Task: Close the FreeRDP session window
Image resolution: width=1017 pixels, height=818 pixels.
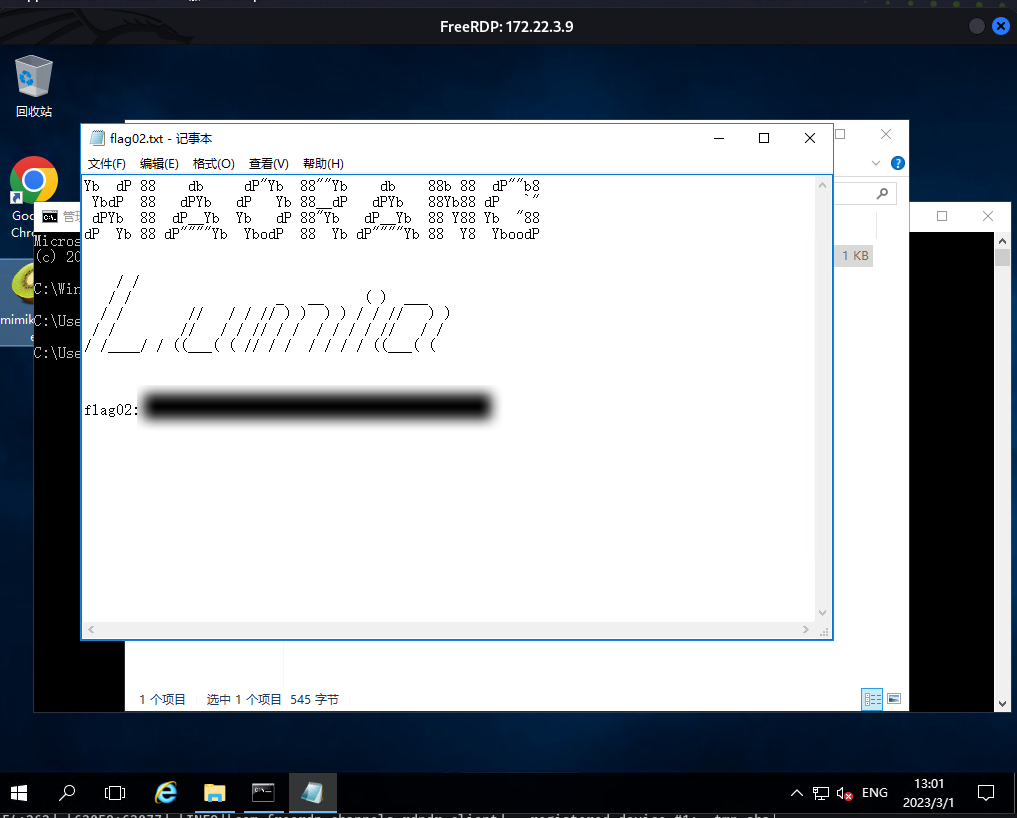Action: [x=1001, y=26]
